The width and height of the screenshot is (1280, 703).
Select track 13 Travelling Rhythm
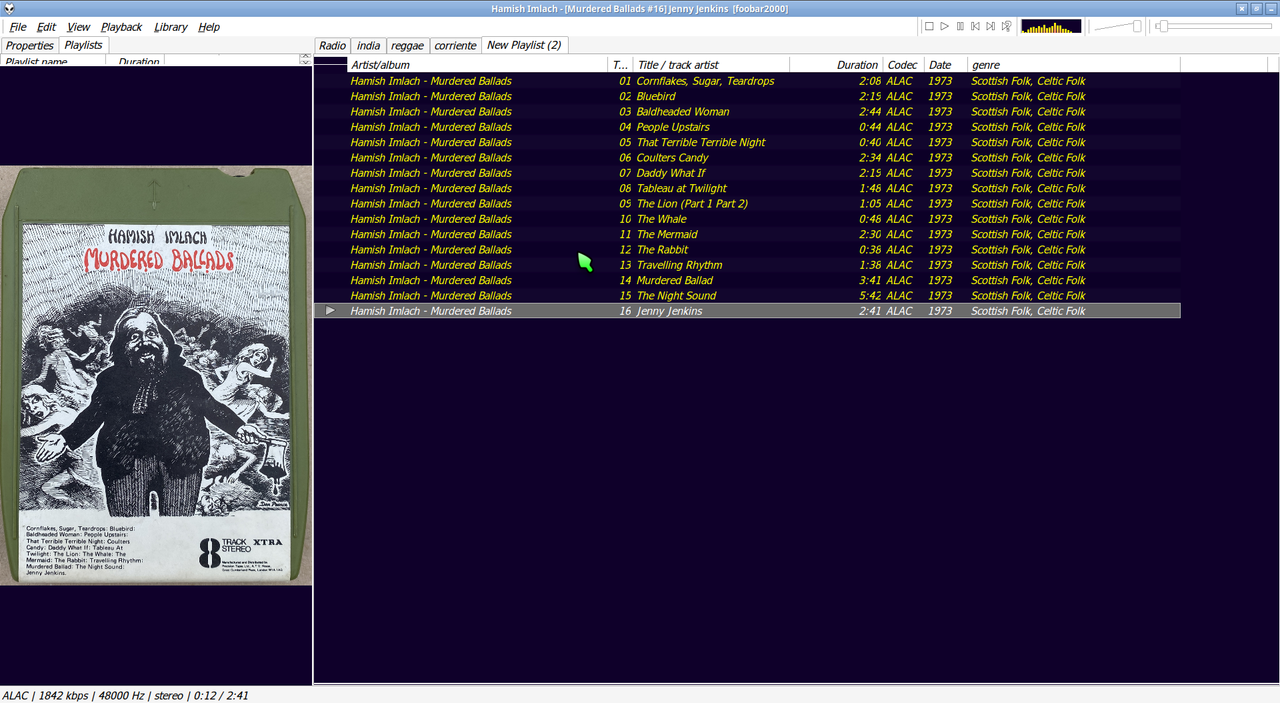tap(747, 265)
